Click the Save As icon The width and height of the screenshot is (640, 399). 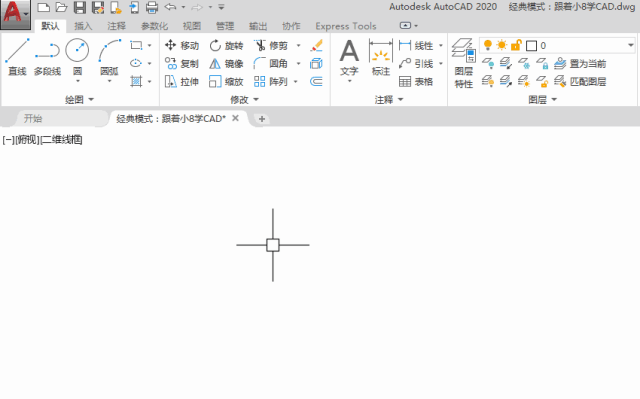coord(98,7)
